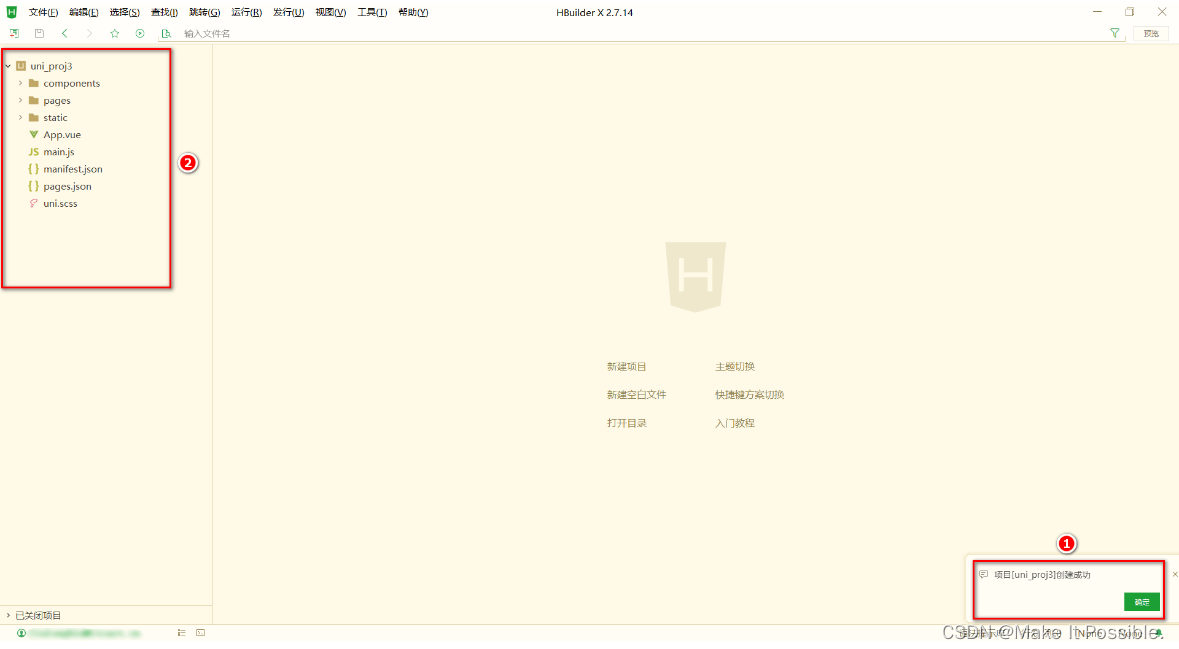Click the HBuilder X logo icon
Viewport: 1179px width, 649px height.
pos(11,12)
